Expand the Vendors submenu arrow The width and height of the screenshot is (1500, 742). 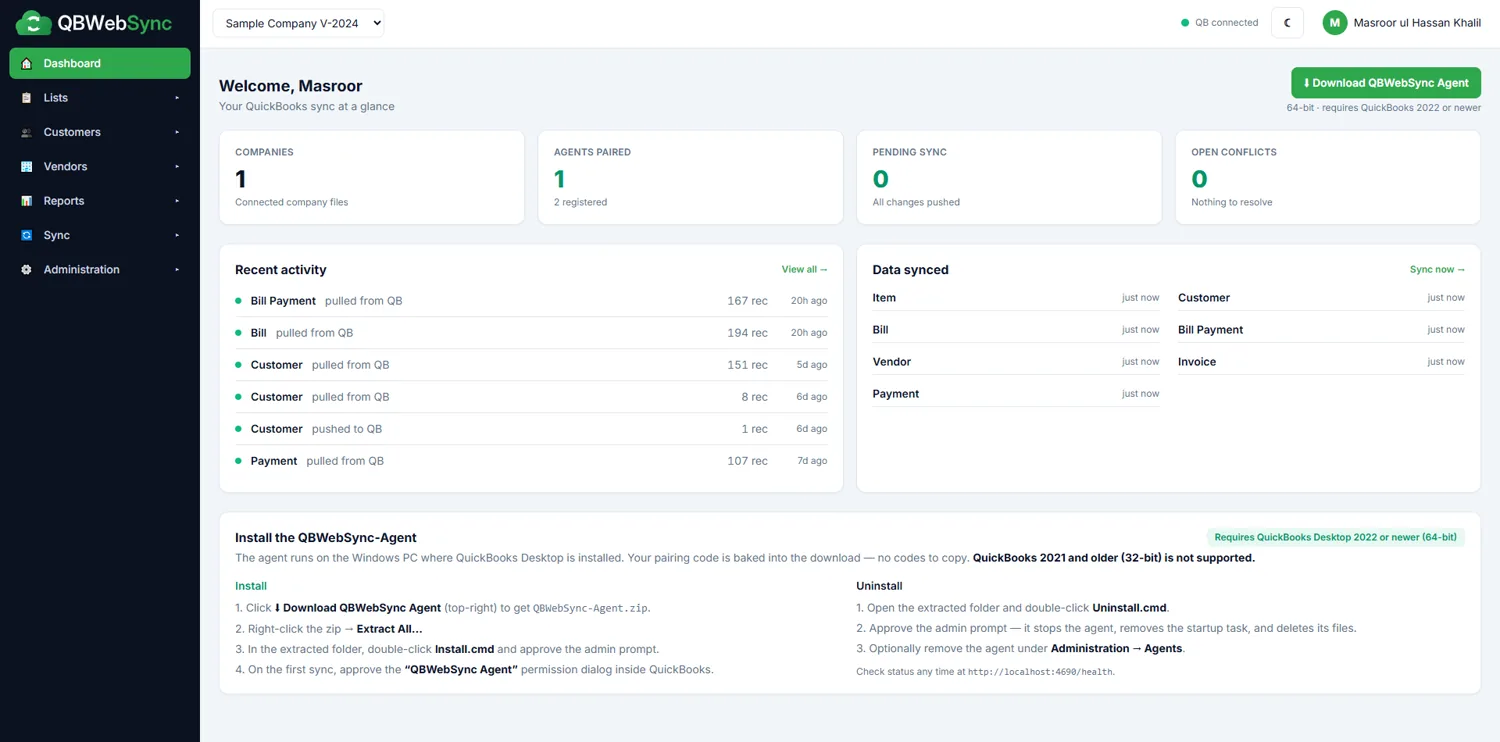177,167
